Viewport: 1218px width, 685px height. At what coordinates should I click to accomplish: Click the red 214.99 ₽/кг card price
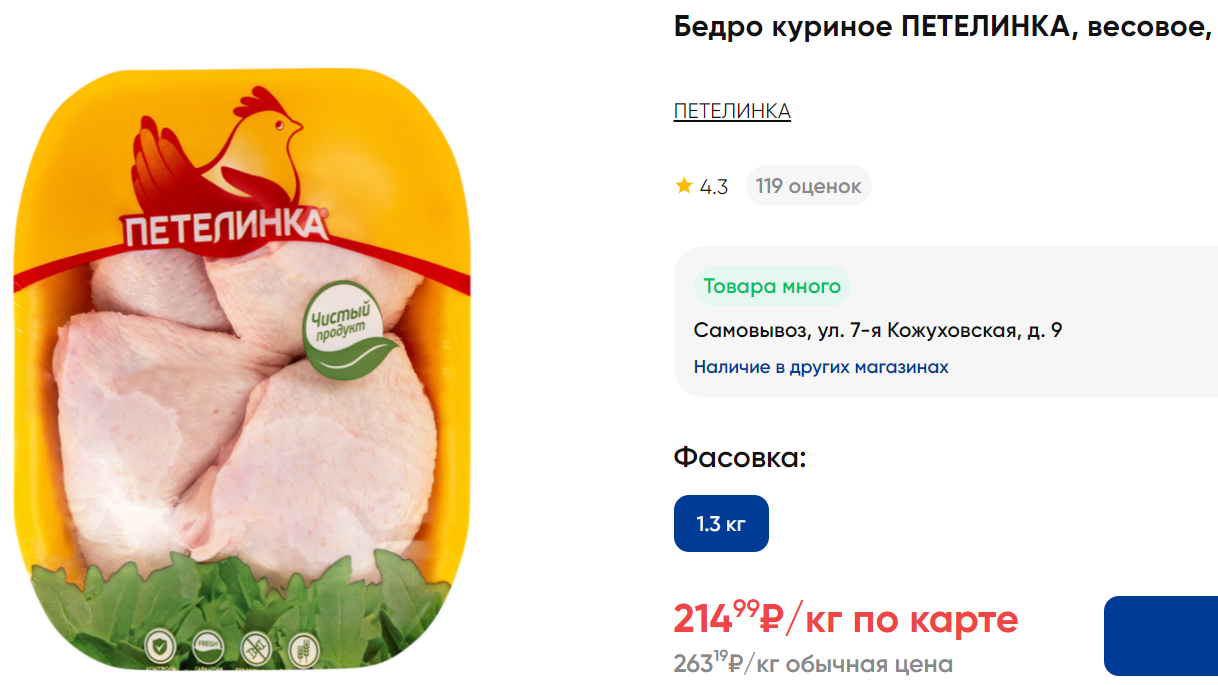(846, 617)
